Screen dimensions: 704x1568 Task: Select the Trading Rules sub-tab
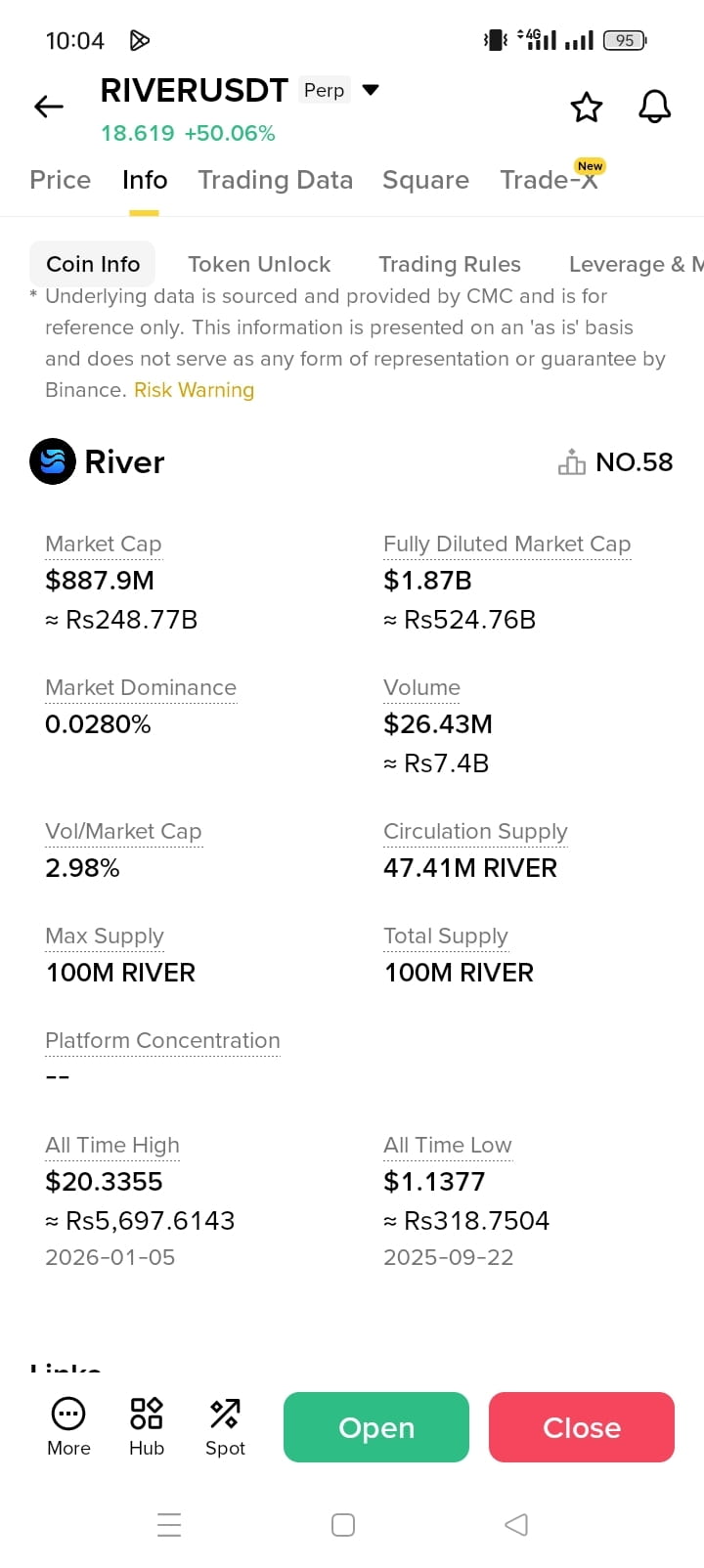pos(450,264)
